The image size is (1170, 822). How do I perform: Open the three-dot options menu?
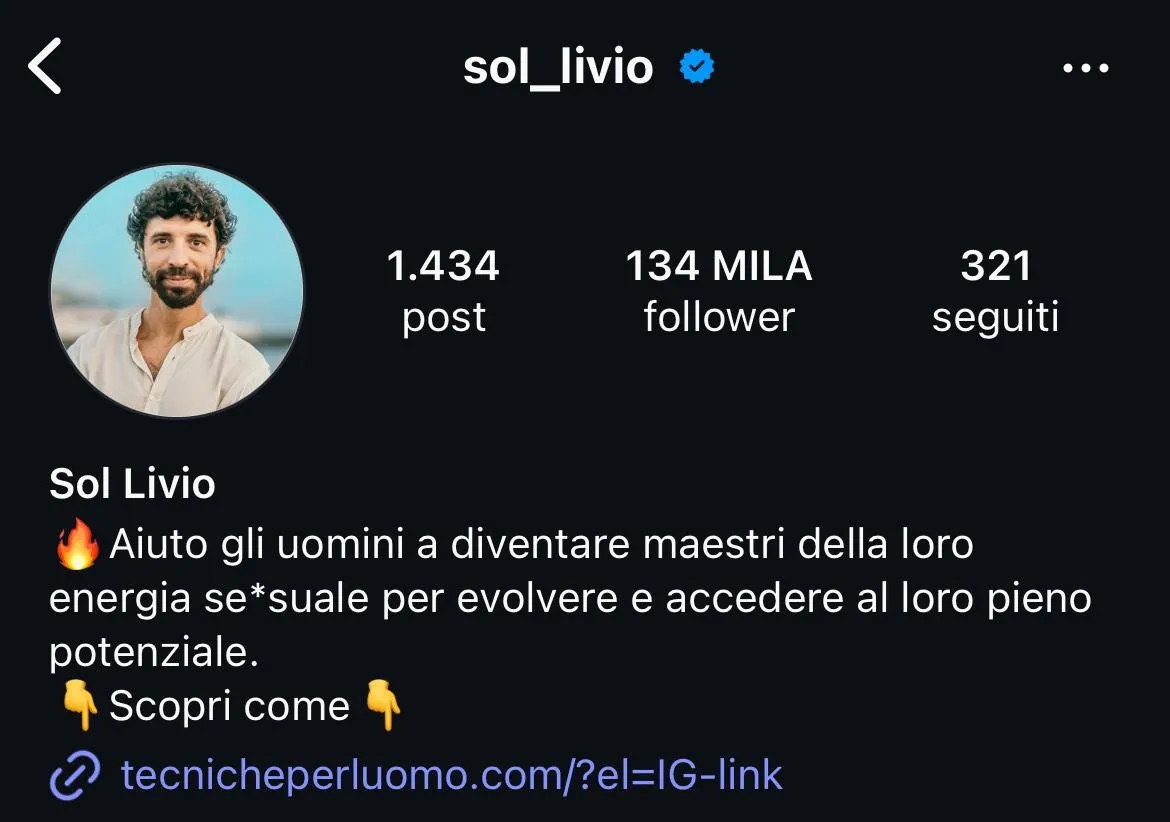click(x=1086, y=68)
